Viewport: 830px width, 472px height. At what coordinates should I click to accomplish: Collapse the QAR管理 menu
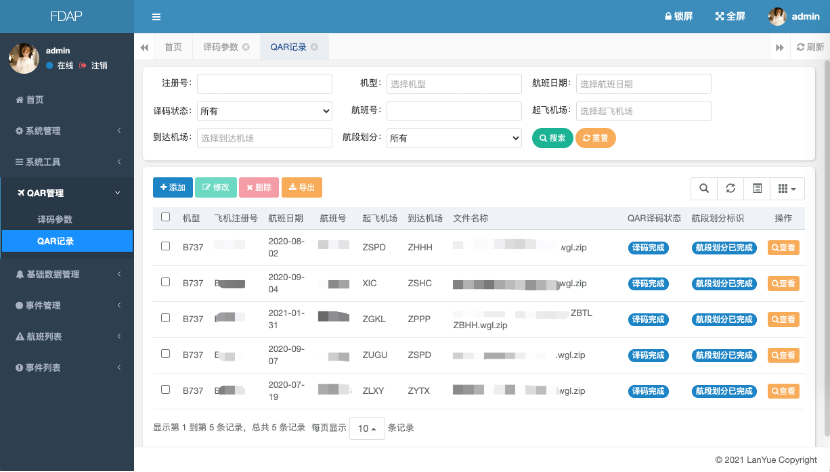(x=67, y=193)
